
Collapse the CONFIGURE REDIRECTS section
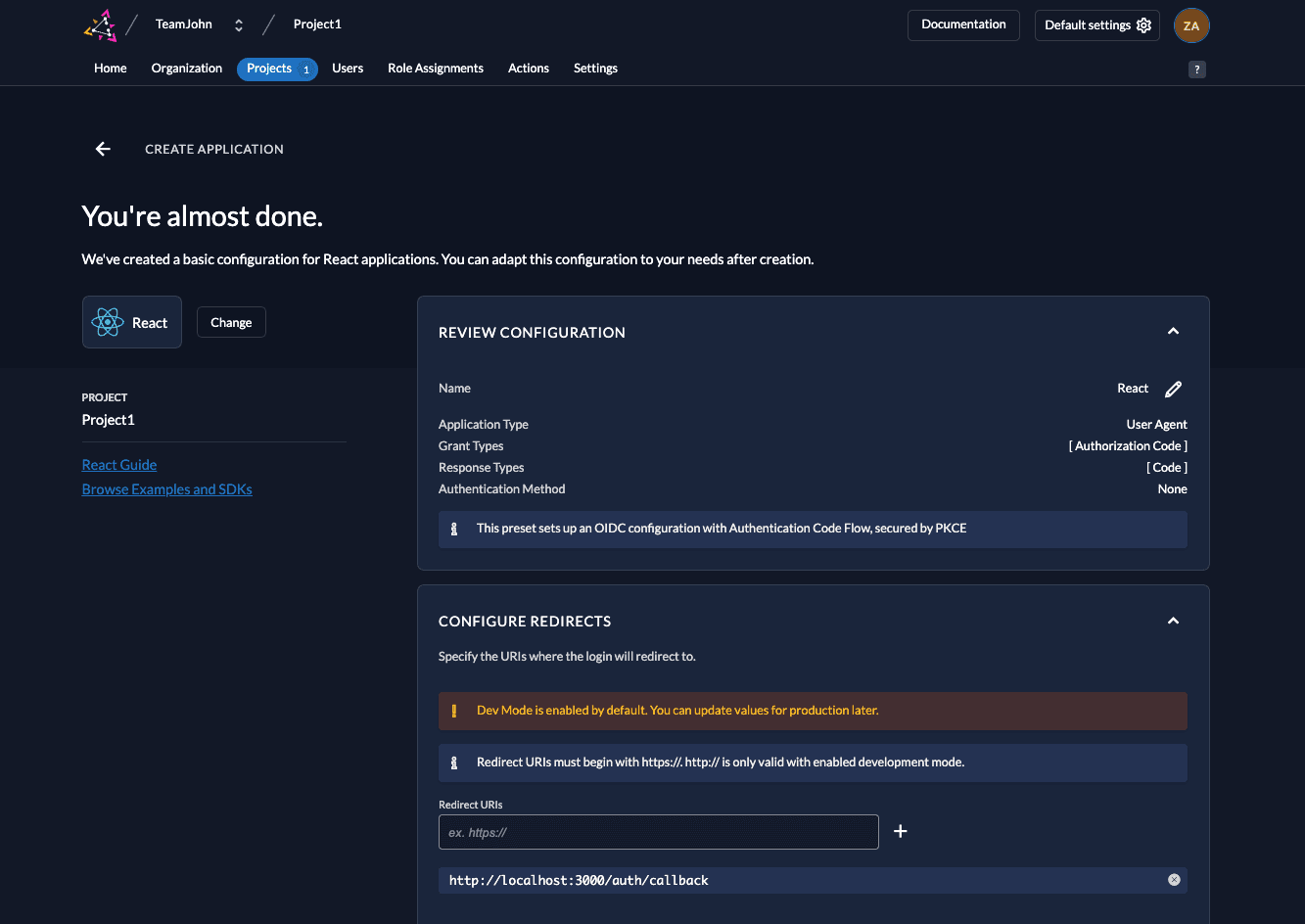pos(1173,620)
